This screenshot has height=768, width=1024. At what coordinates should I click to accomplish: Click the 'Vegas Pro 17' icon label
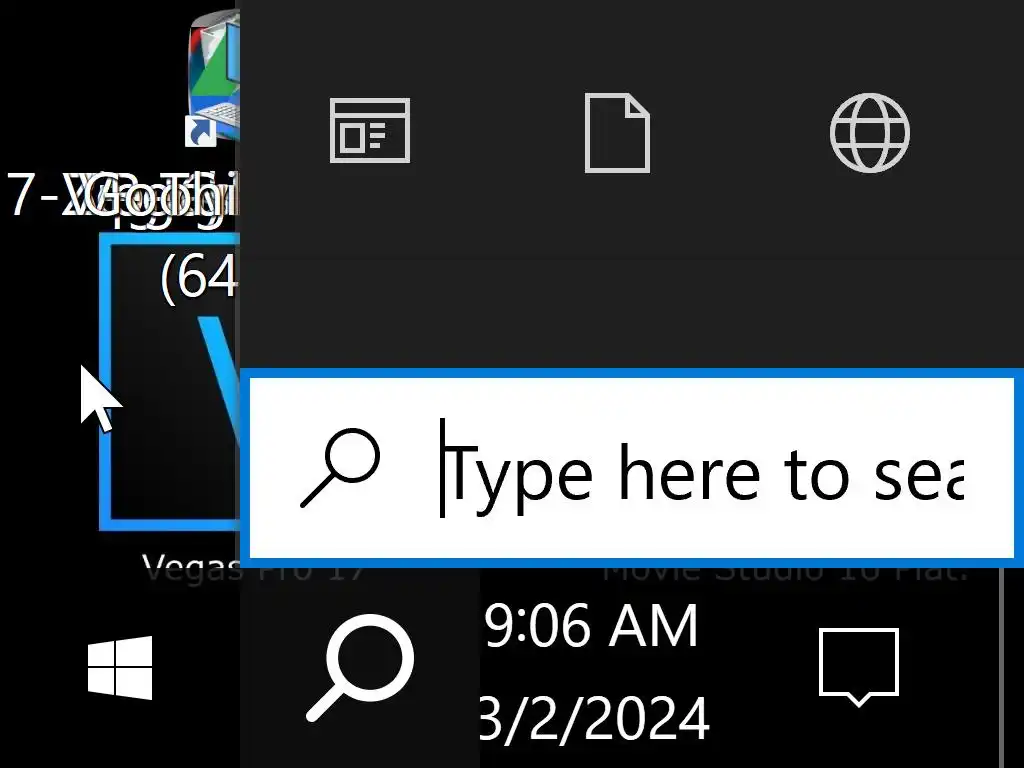click(x=255, y=569)
